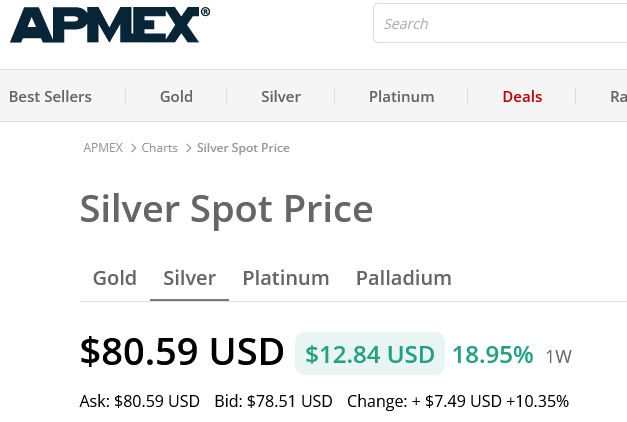The width and height of the screenshot is (627, 422).
Task: Click the Silver Spot Price breadcrumb
Action: [243, 148]
